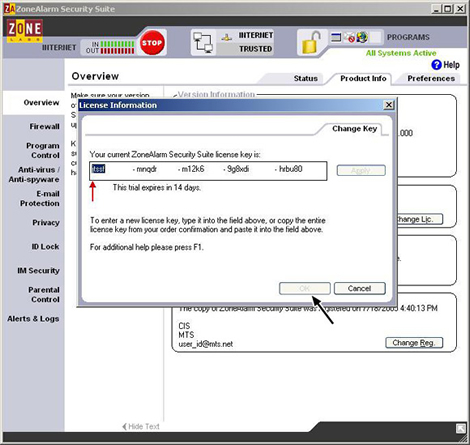Click the ZA title bar icon
Image resolution: width=470 pixels, height=445 pixels.
click(10, 9)
